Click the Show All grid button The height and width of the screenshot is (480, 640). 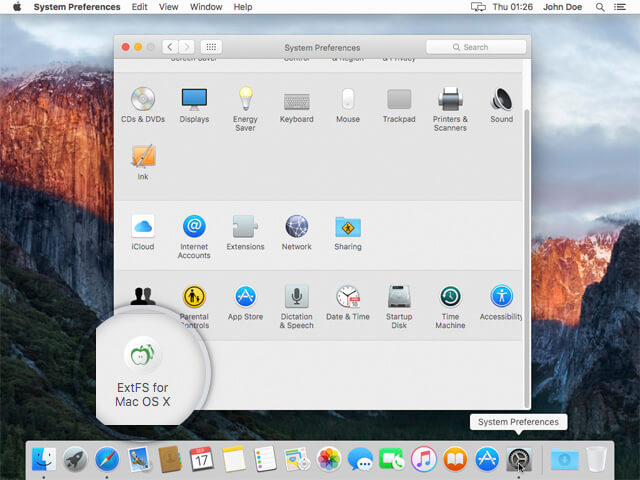[211, 47]
